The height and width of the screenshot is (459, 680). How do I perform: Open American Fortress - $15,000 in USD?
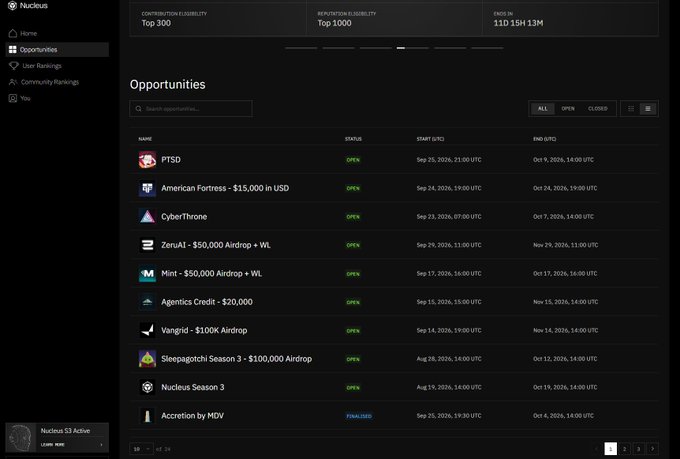pos(225,188)
